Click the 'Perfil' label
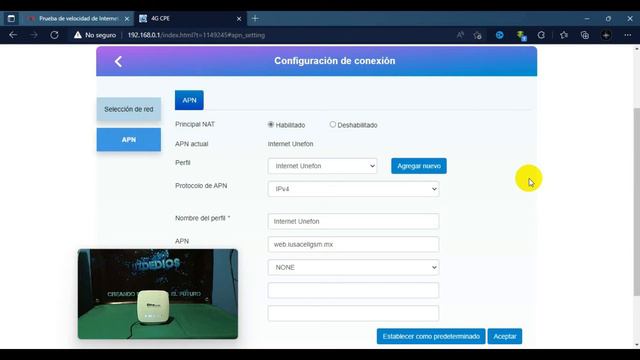The height and width of the screenshot is (360, 640). [x=182, y=162]
